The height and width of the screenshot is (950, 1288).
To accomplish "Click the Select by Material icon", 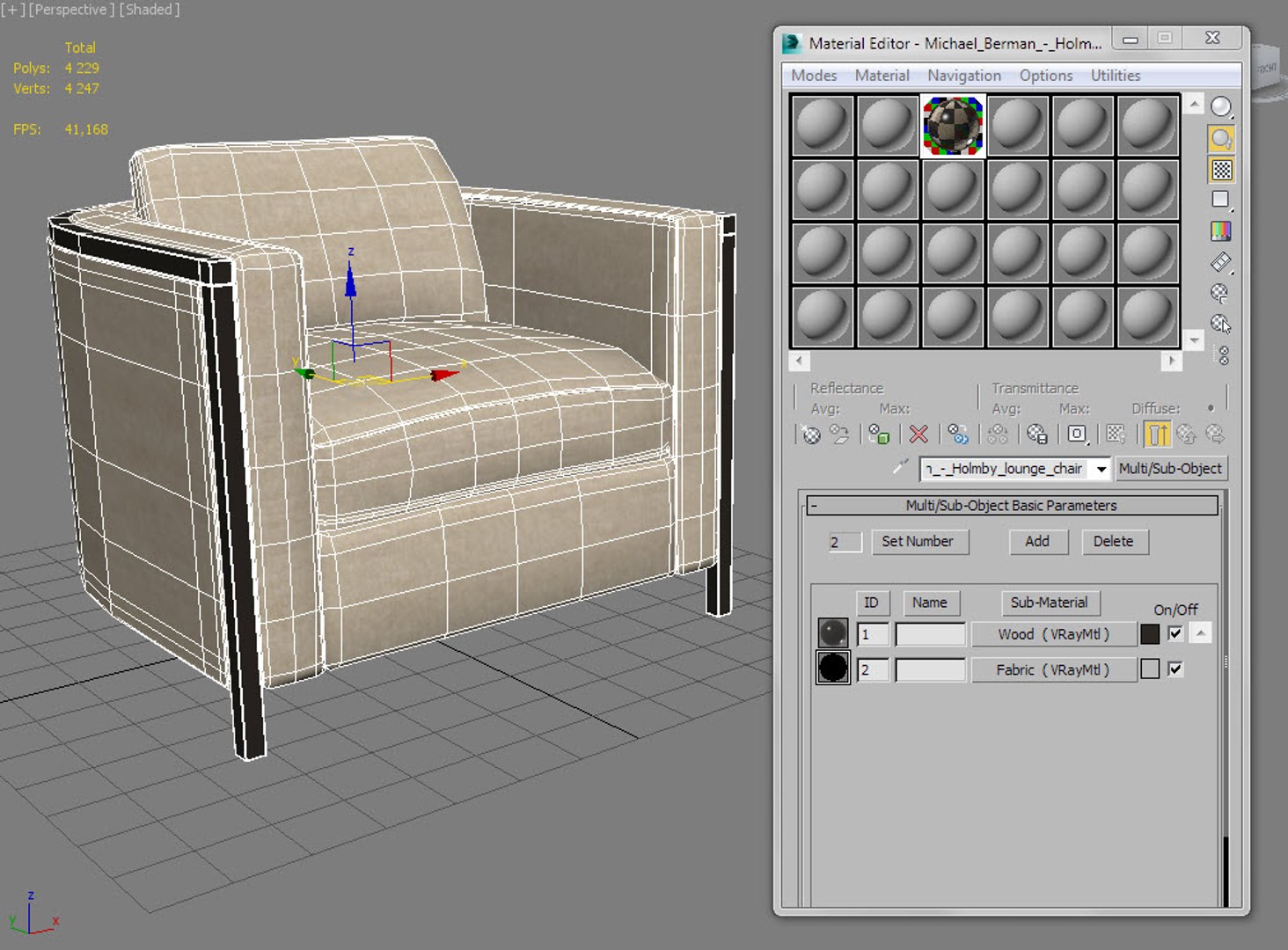I will click(1221, 324).
